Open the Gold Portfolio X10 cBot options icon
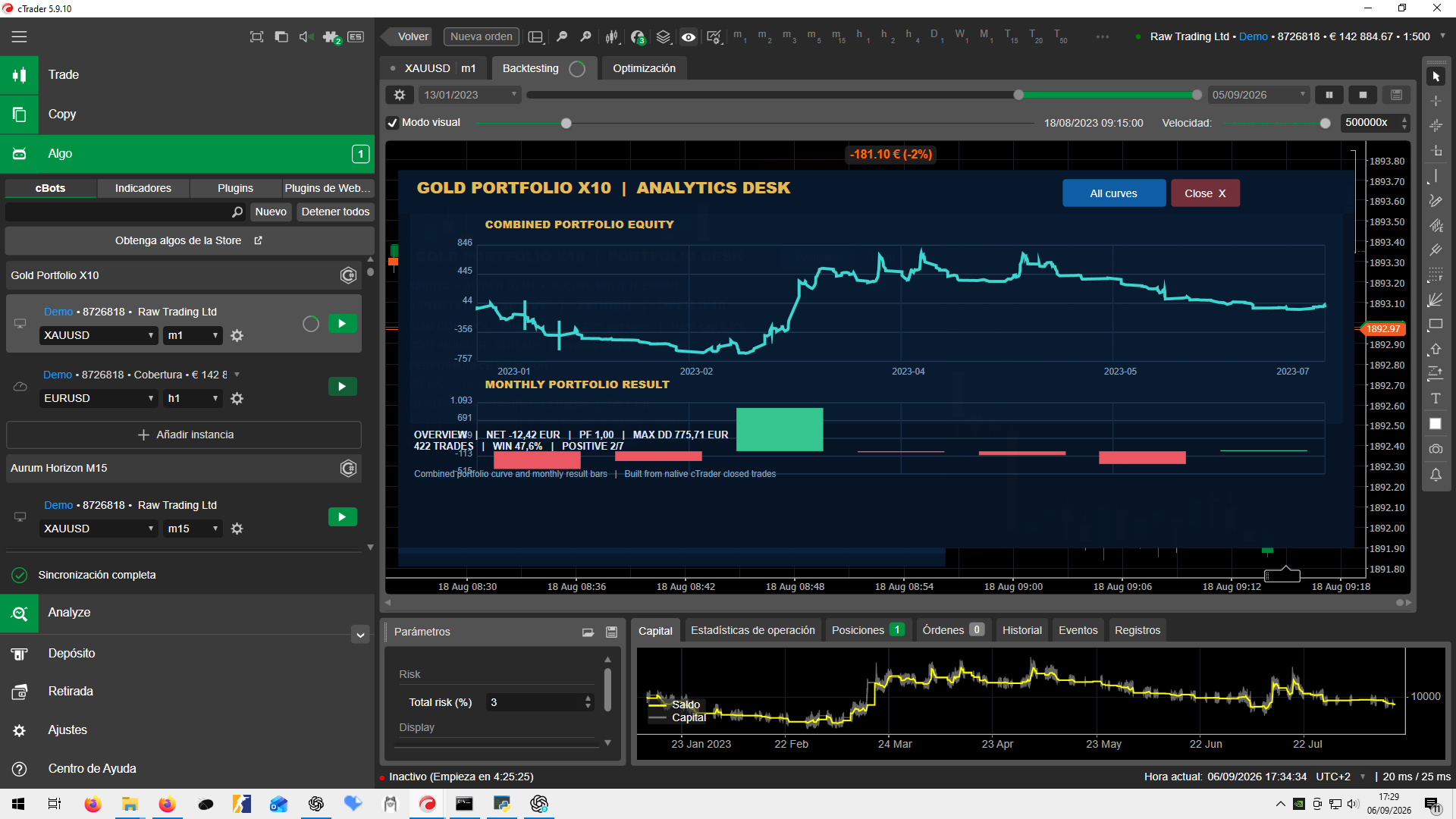This screenshot has width=1456, height=819. click(x=348, y=275)
